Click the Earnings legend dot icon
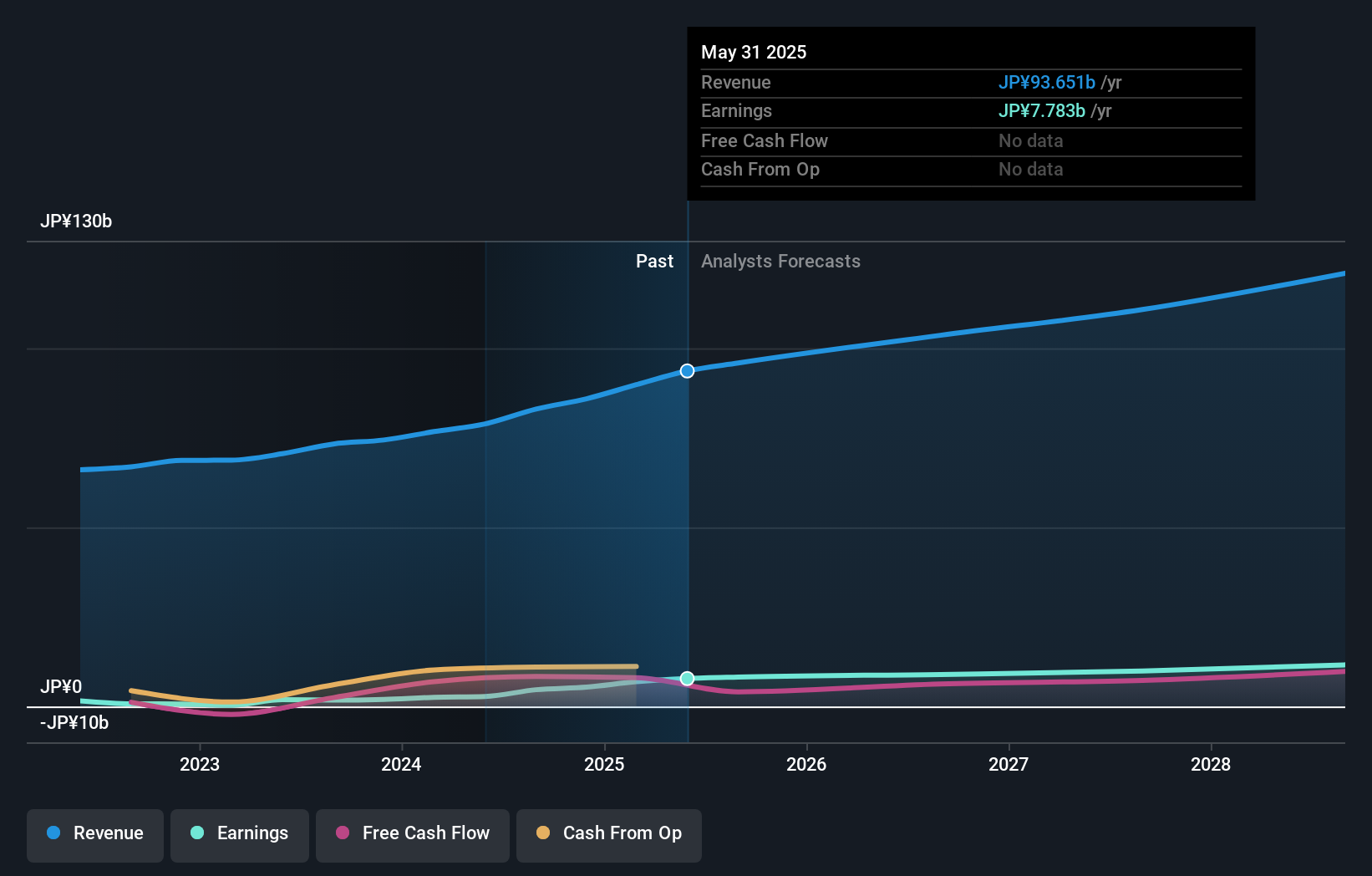This screenshot has height=876, width=1372. coord(197,833)
